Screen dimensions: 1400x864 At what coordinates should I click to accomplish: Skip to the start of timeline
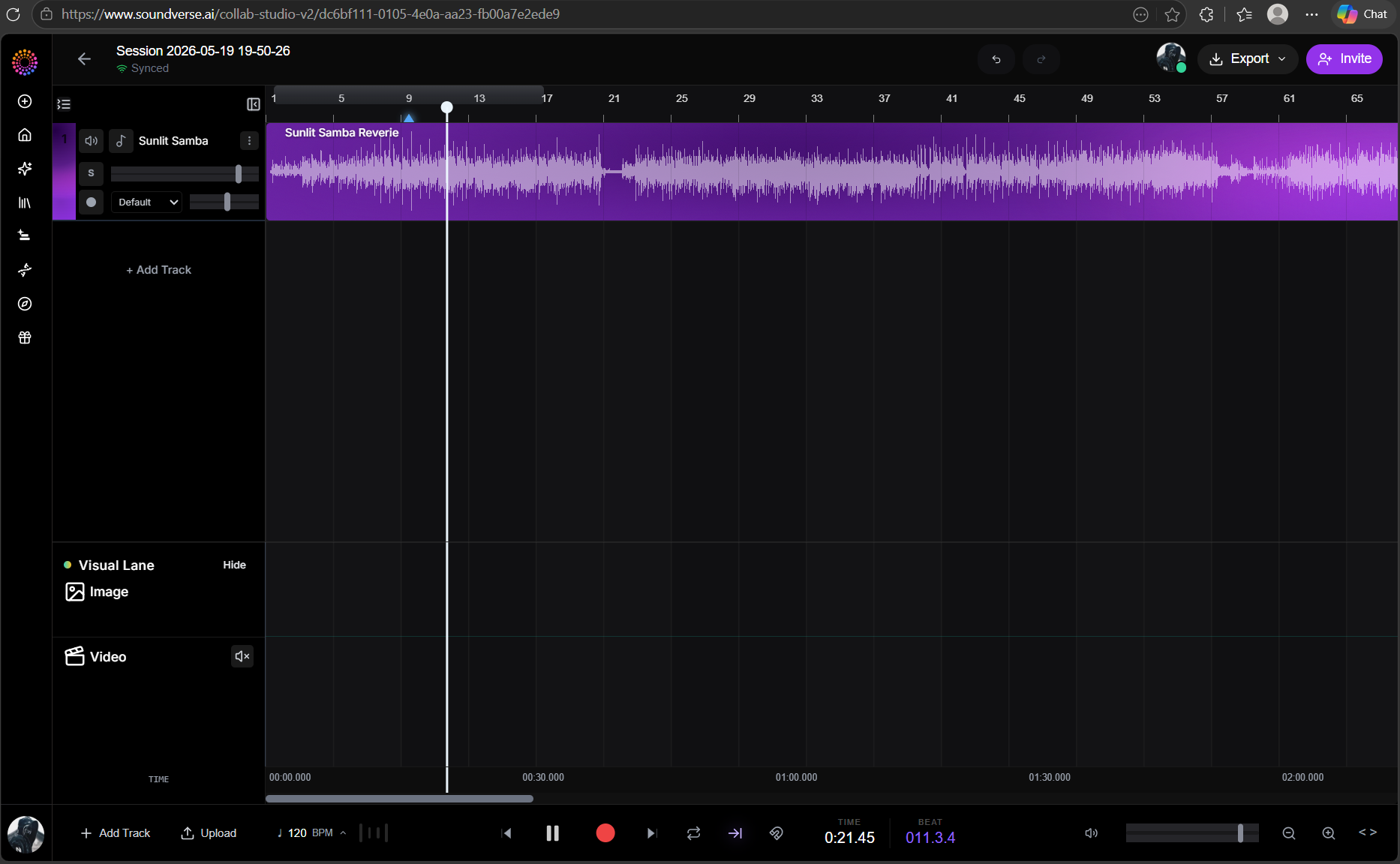click(506, 833)
